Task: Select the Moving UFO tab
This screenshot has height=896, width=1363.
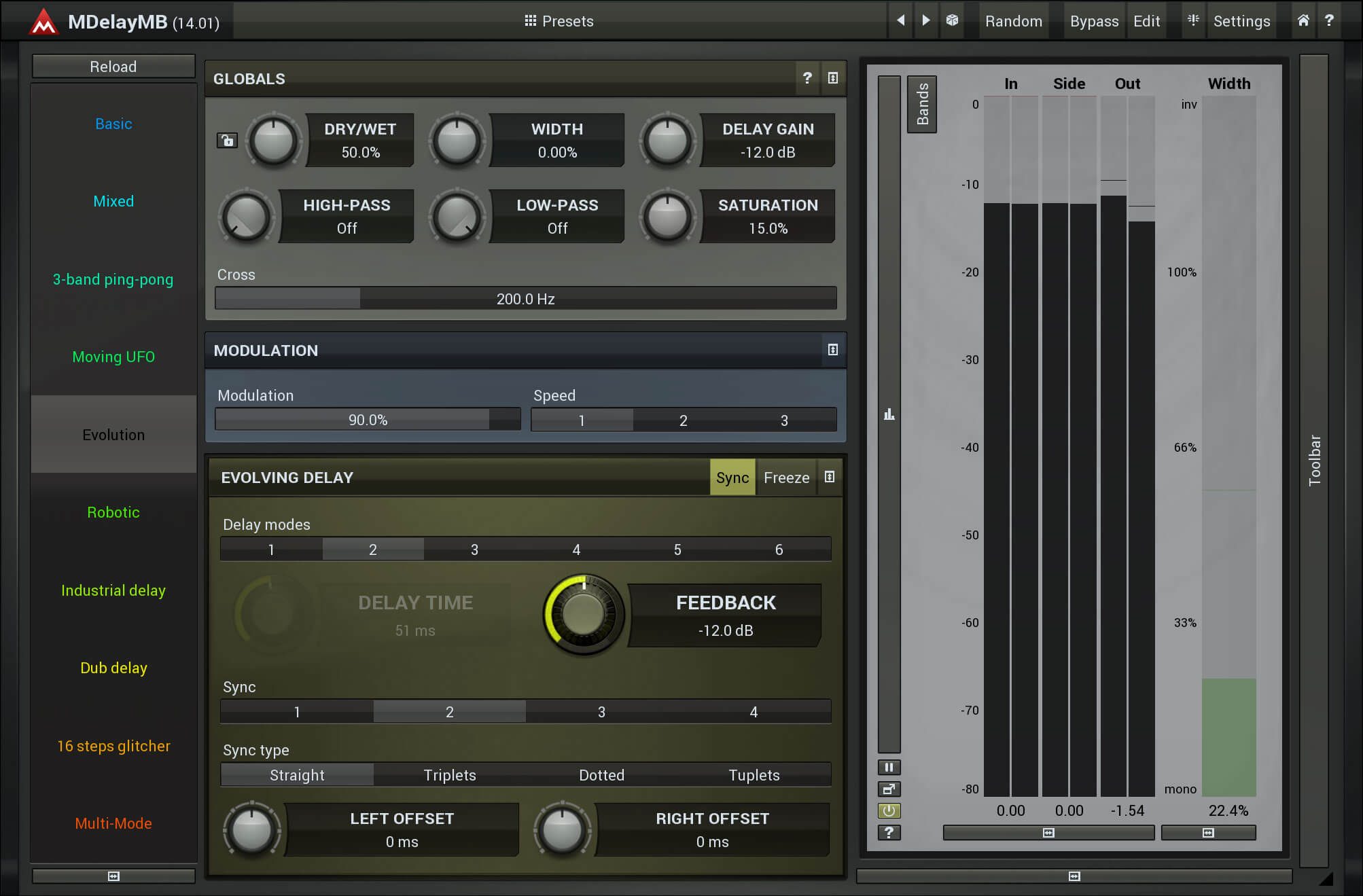Action: [x=113, y=357]
